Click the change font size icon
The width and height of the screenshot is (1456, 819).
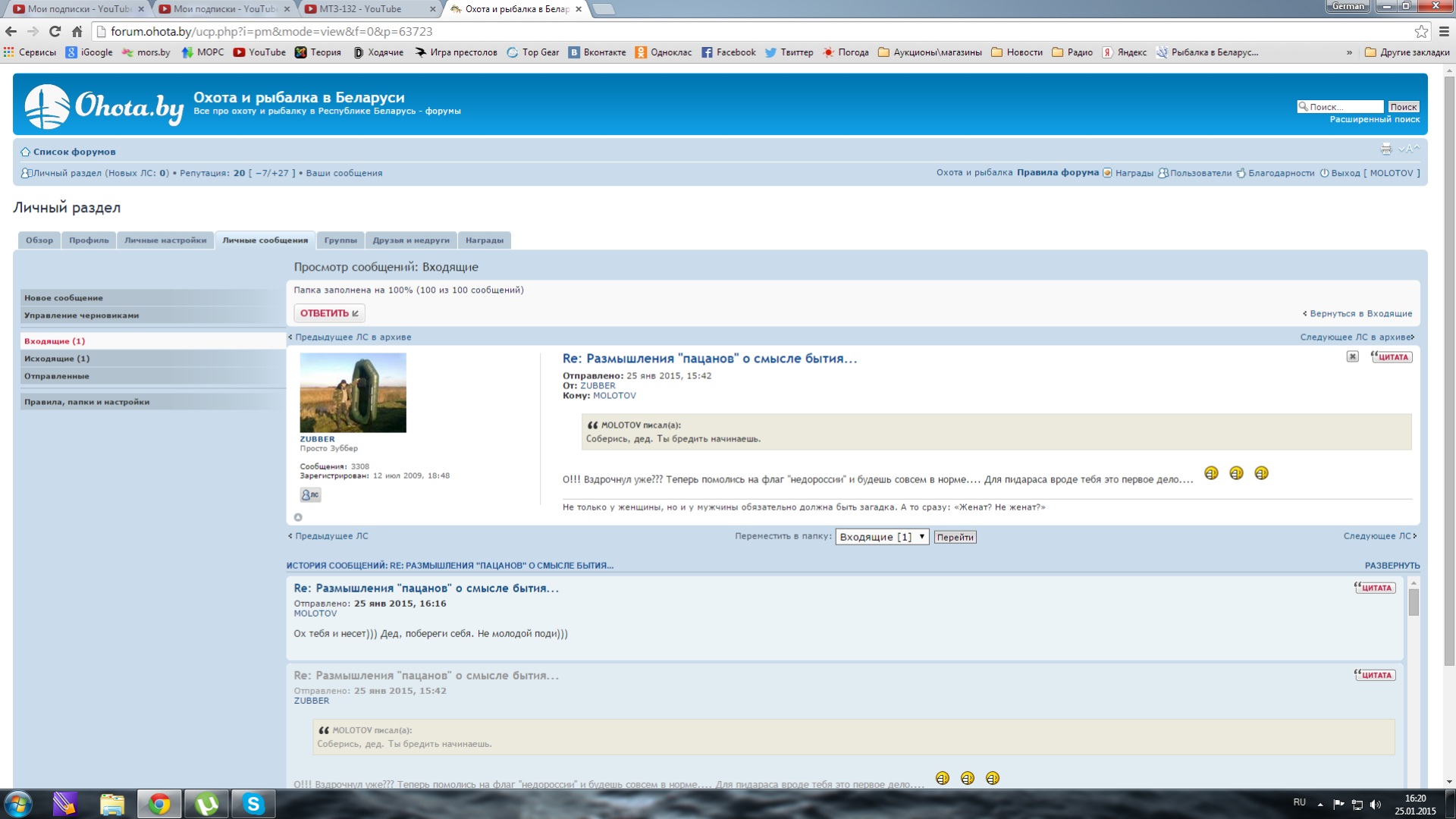(1408, 149)
